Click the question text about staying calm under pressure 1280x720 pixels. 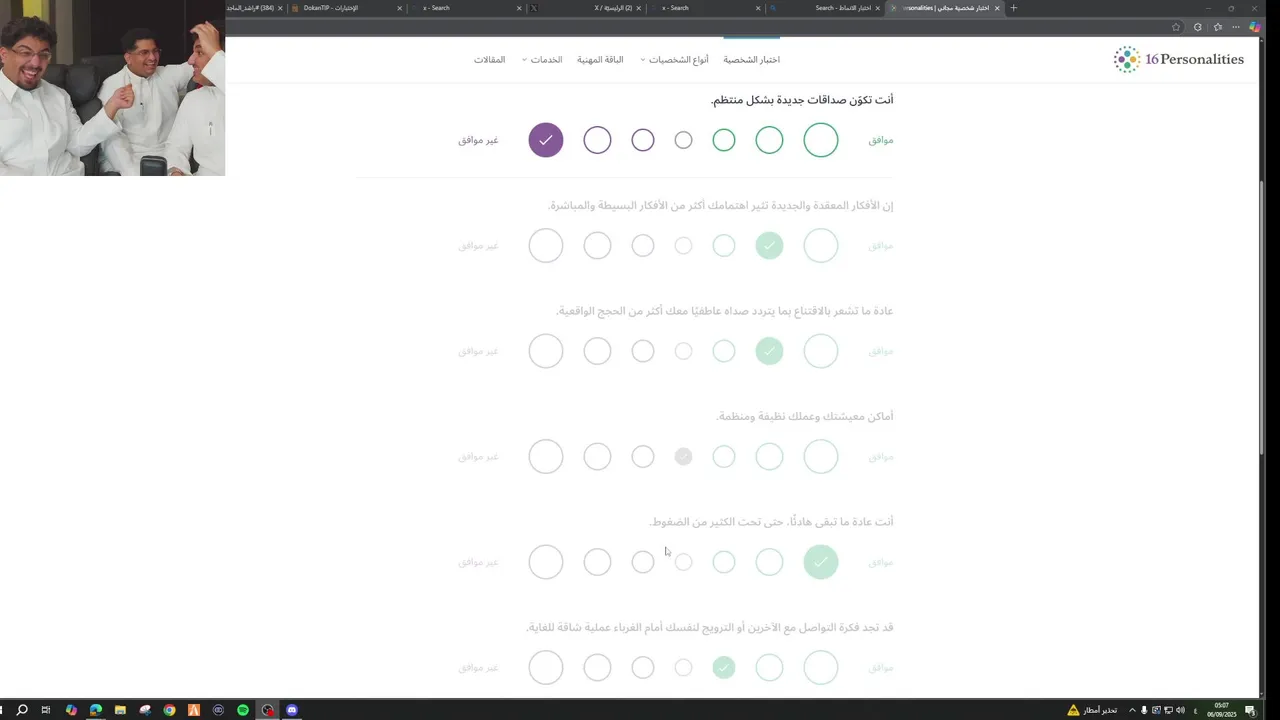[x=771, y=522]
